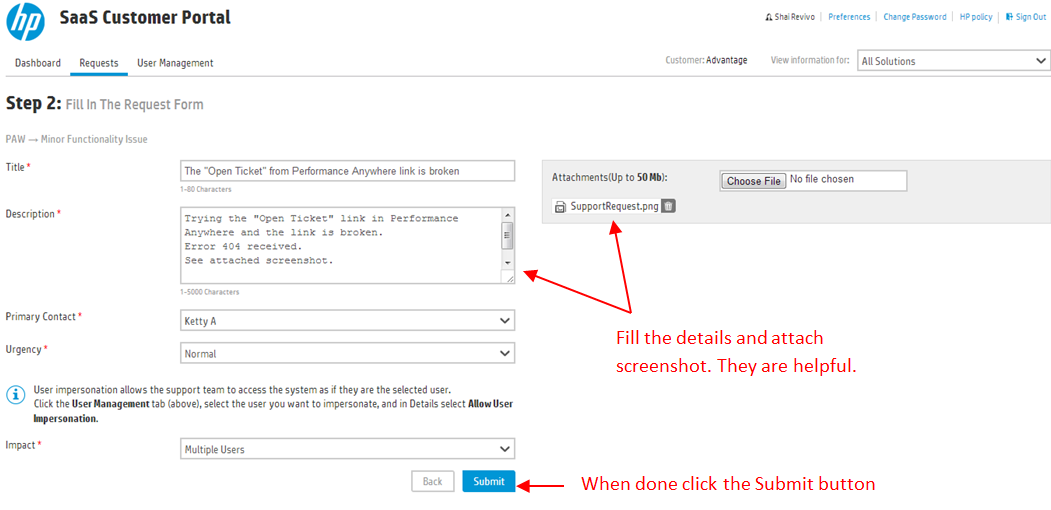Open the Dashboard tab
Screen dimensions: 1051x510
pyautogui.click(x=38, y=63)
